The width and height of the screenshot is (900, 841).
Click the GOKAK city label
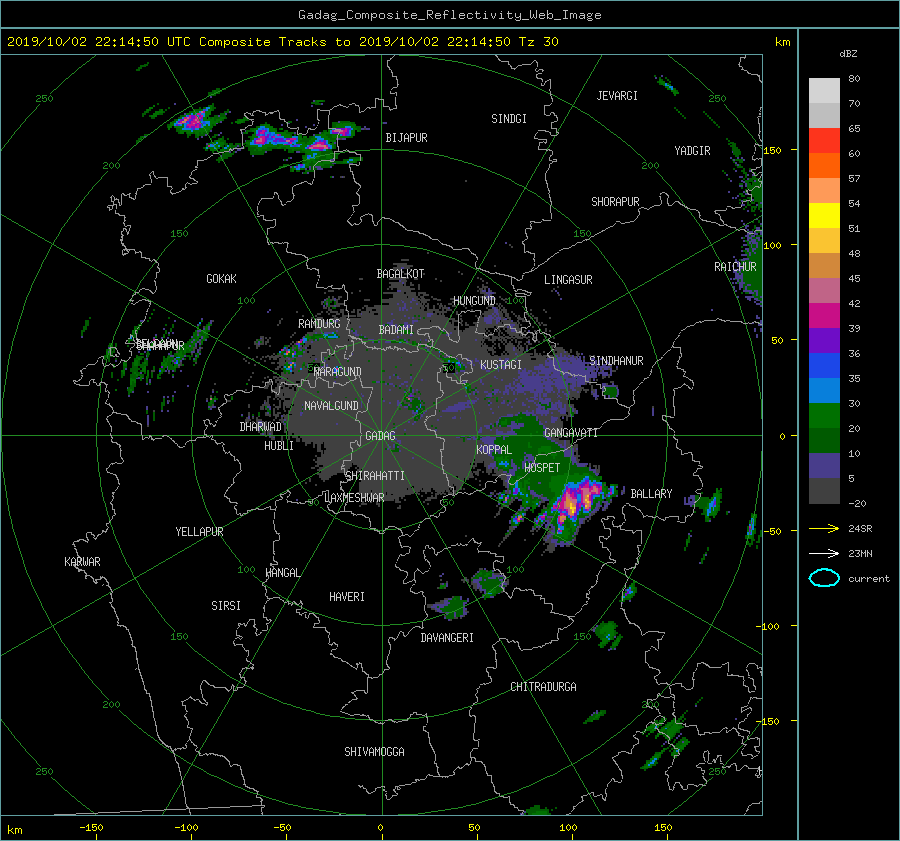[222, 279]
